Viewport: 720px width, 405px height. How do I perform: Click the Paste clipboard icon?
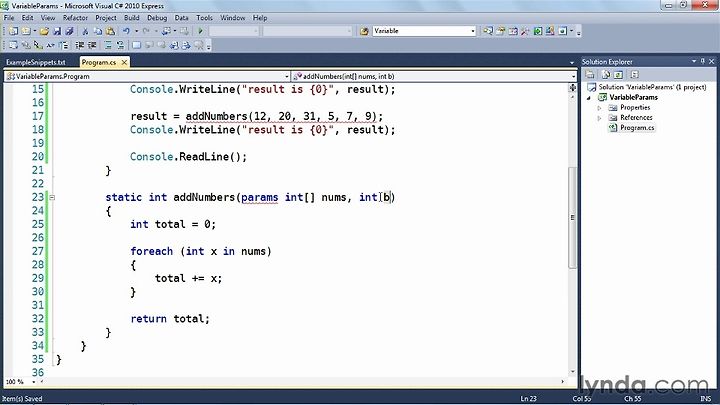(x=110, y=31)
